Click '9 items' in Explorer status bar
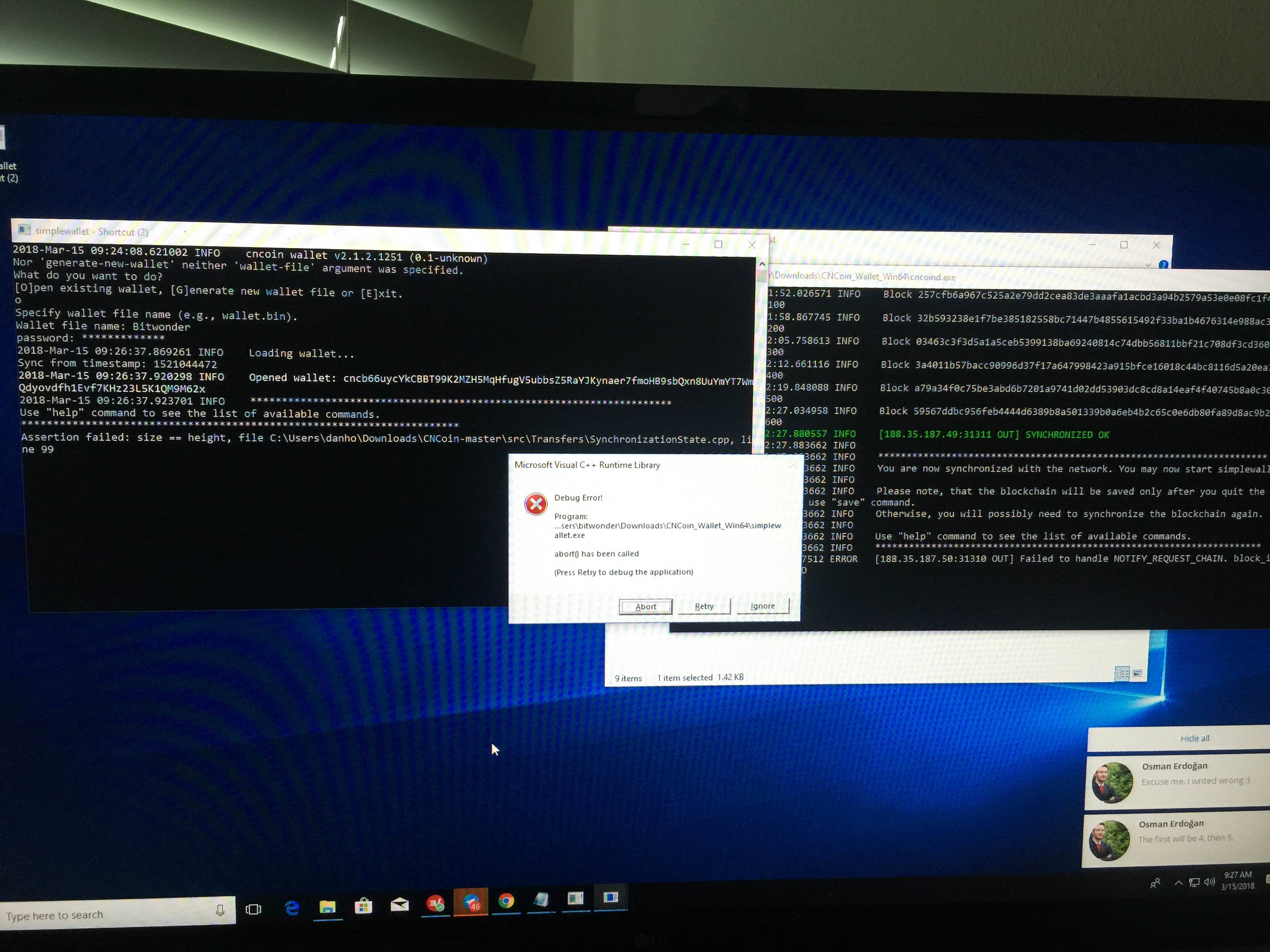This screenshot has width=1270, height=952. pos(628,678)
